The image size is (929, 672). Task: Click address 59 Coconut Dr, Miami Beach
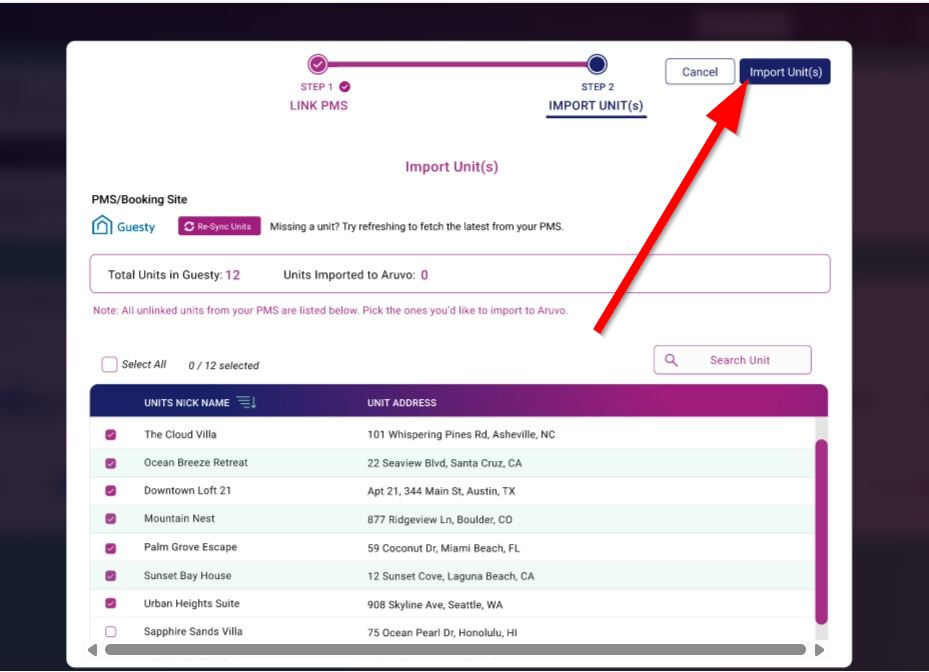coord(443,548)
